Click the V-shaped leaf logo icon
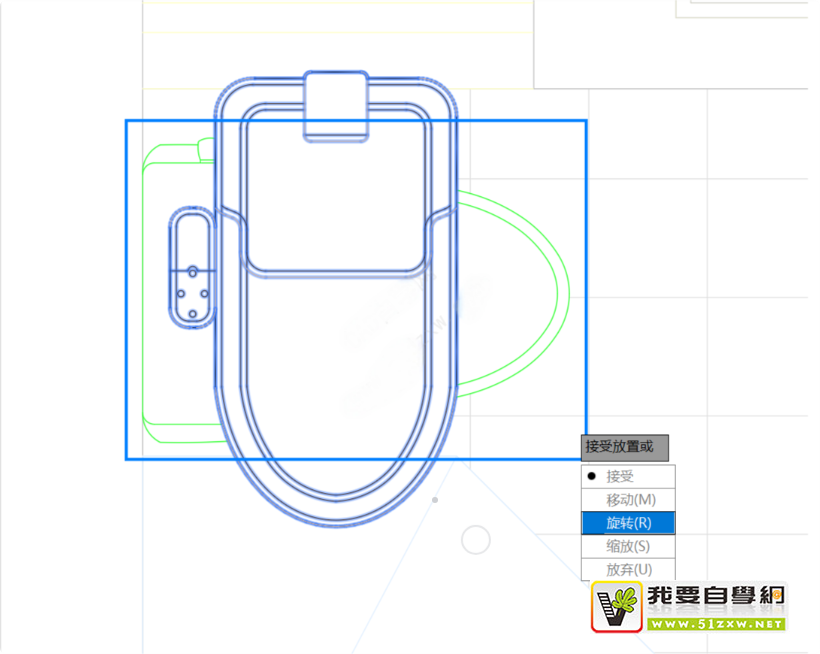 pyautogui.click(x=616, y=607)
